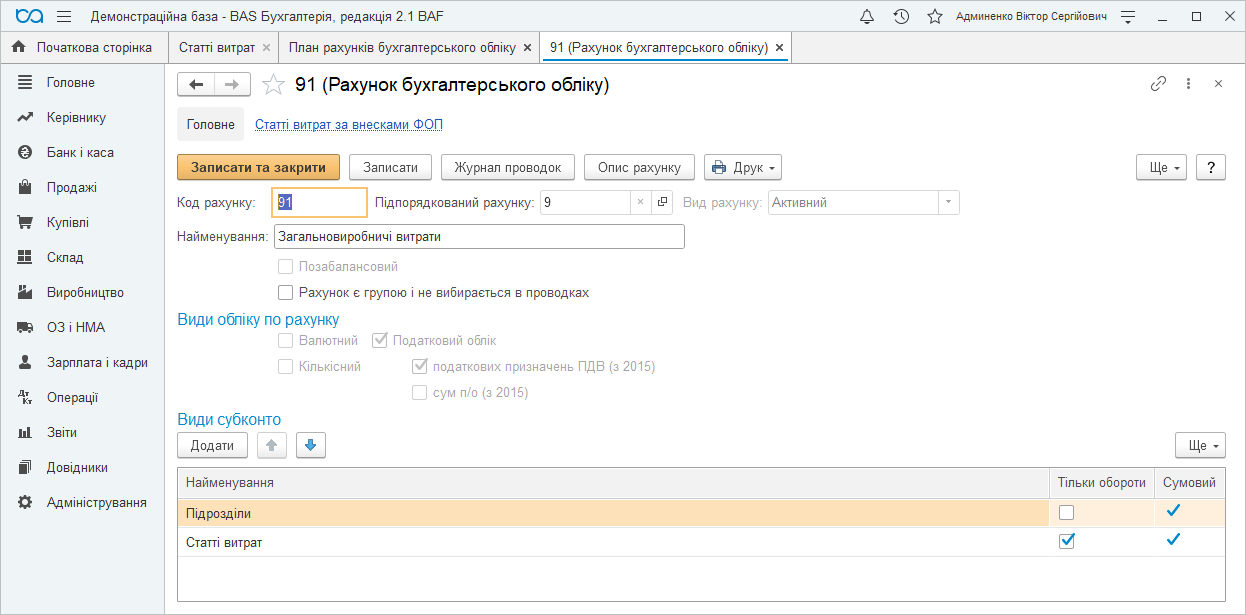Click the Найменування text field

click(478, 237)
